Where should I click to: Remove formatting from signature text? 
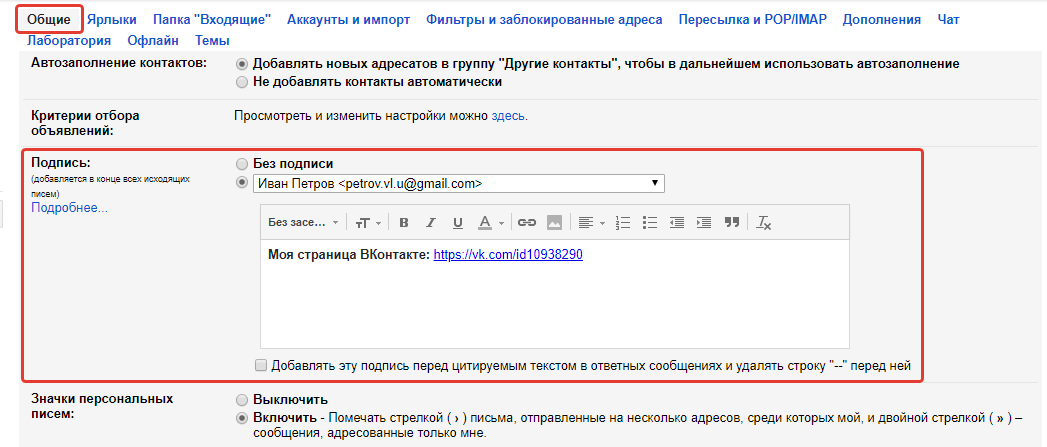click(764, 222)
